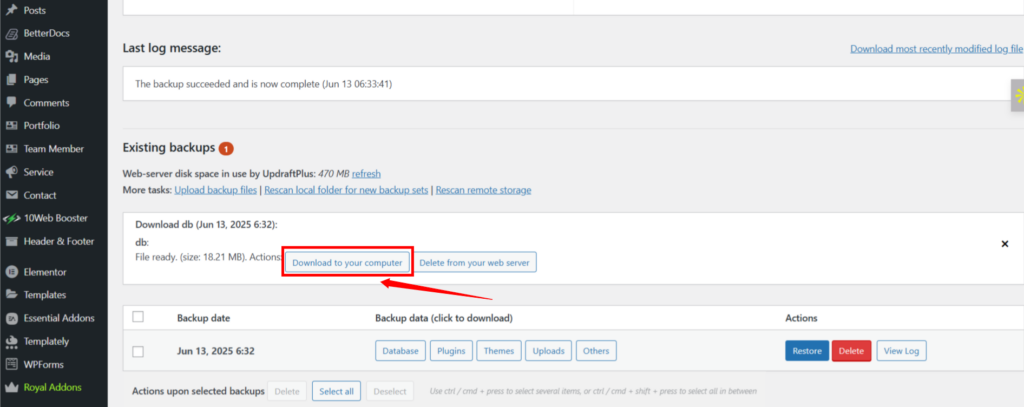Download the Database backup file
1024x407 pixels.
(400, 351)
